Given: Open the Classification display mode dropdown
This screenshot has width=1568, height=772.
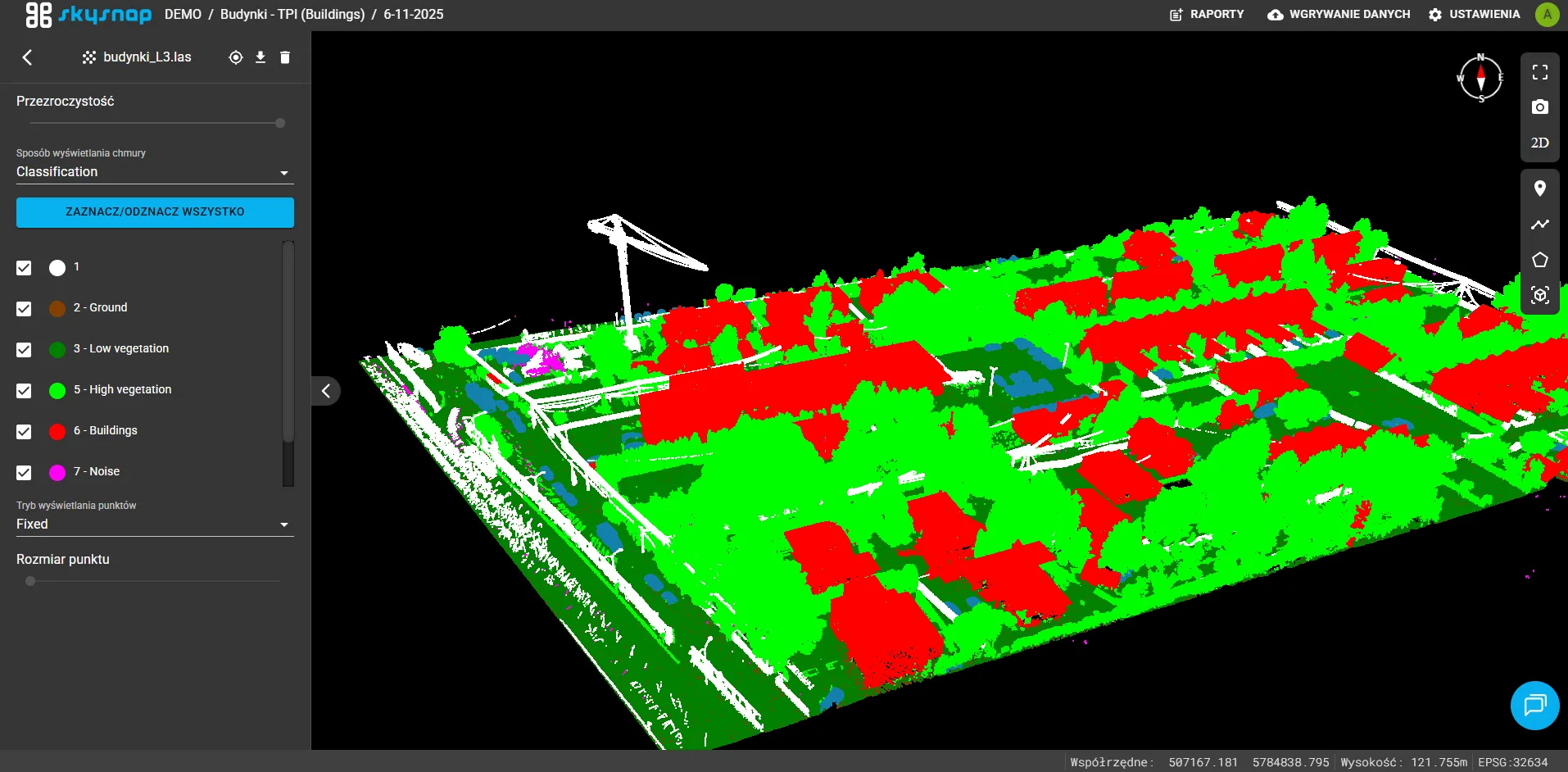Looking at the screenshot, I should [x=154, y=172].
